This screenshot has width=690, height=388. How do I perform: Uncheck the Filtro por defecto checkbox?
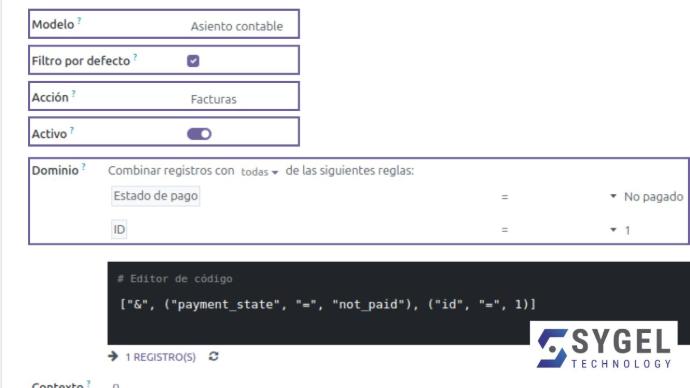point(193,61)
